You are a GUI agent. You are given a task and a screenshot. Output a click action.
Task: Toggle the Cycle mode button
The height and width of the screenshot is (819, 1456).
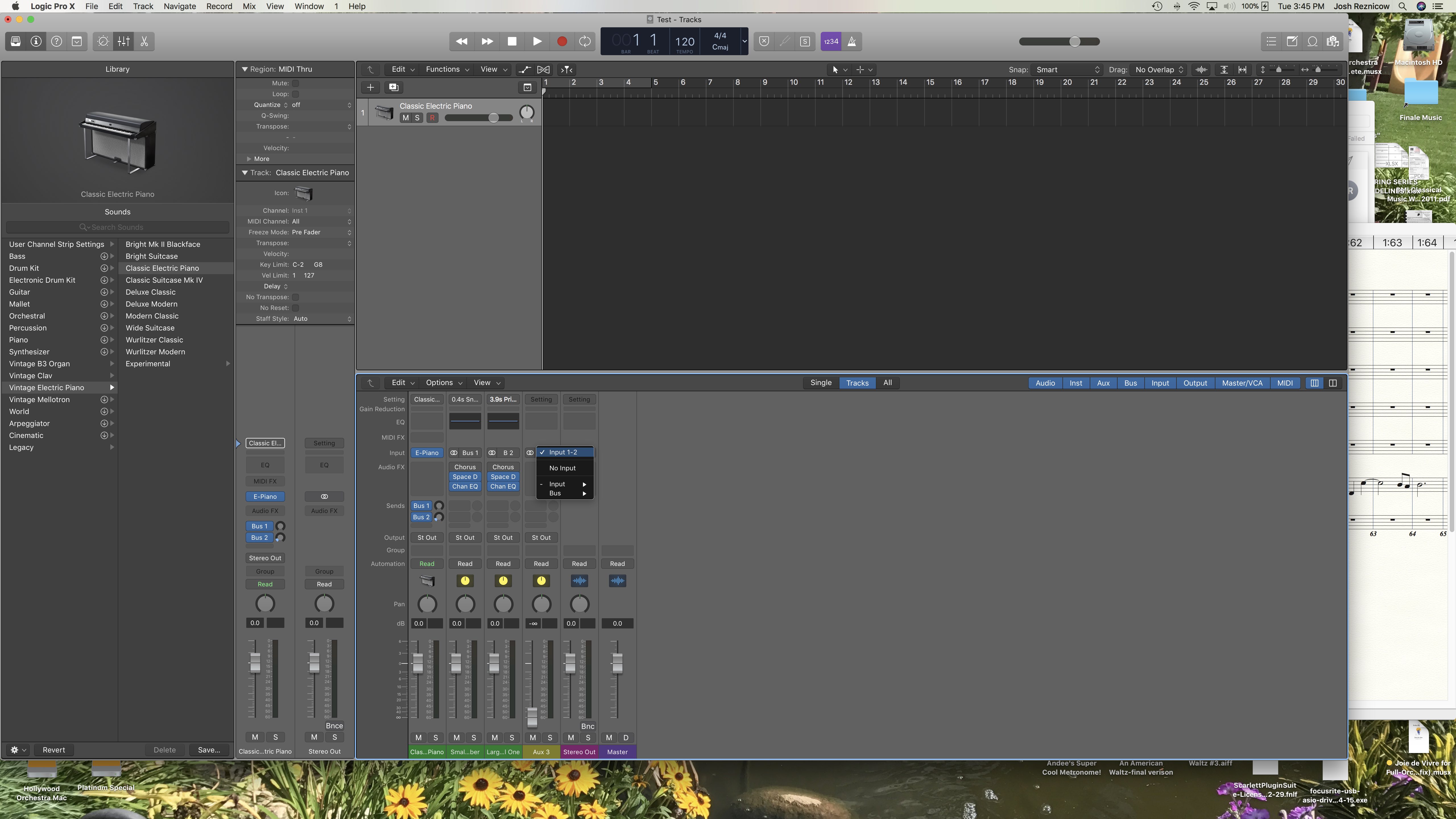coord(585,41)
